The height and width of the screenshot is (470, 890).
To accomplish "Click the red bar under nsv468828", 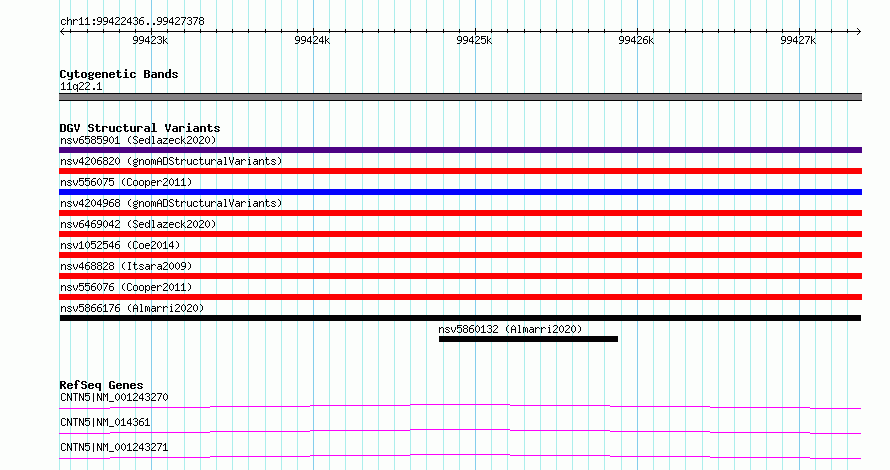I will [460, 276].
